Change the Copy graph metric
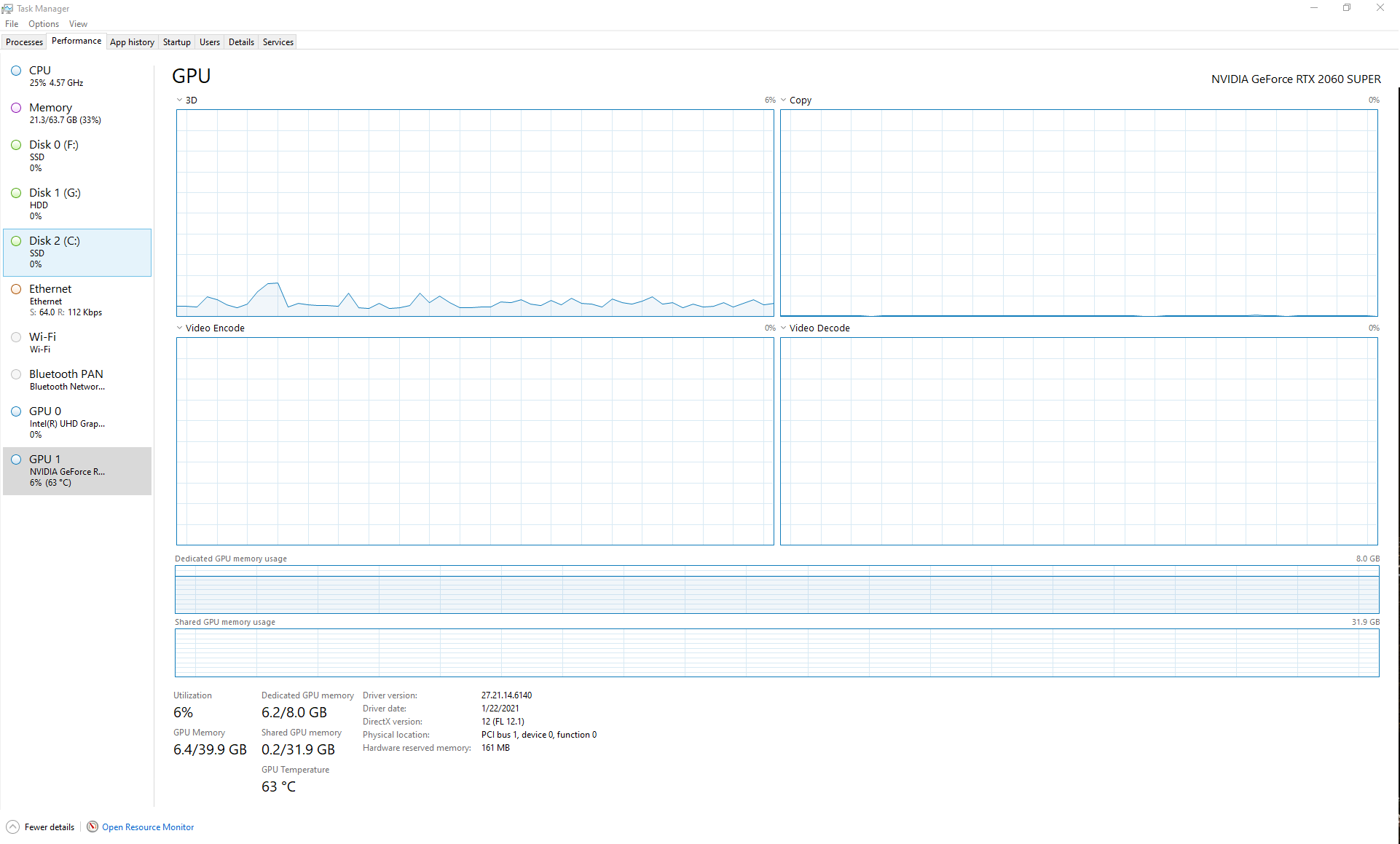Screen dimensions: 1400x844 784,100
